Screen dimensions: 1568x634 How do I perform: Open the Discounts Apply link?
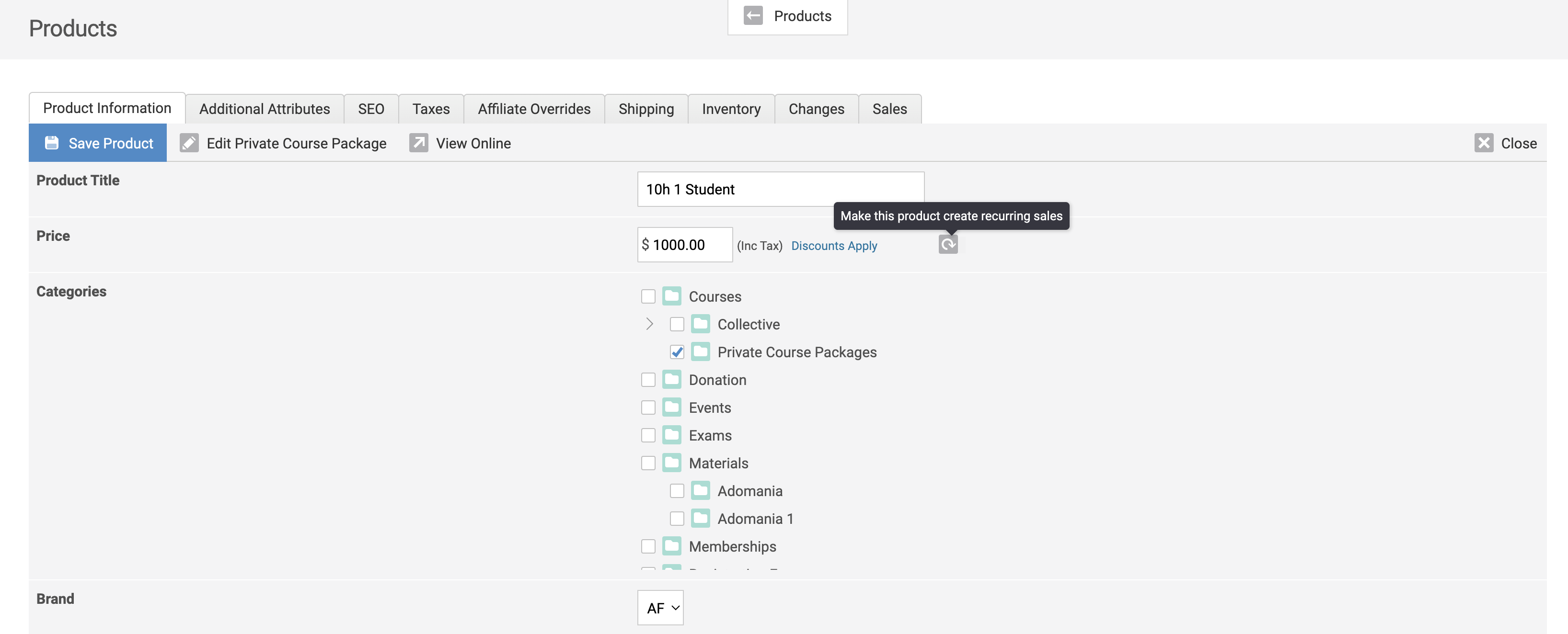[833, 246]
